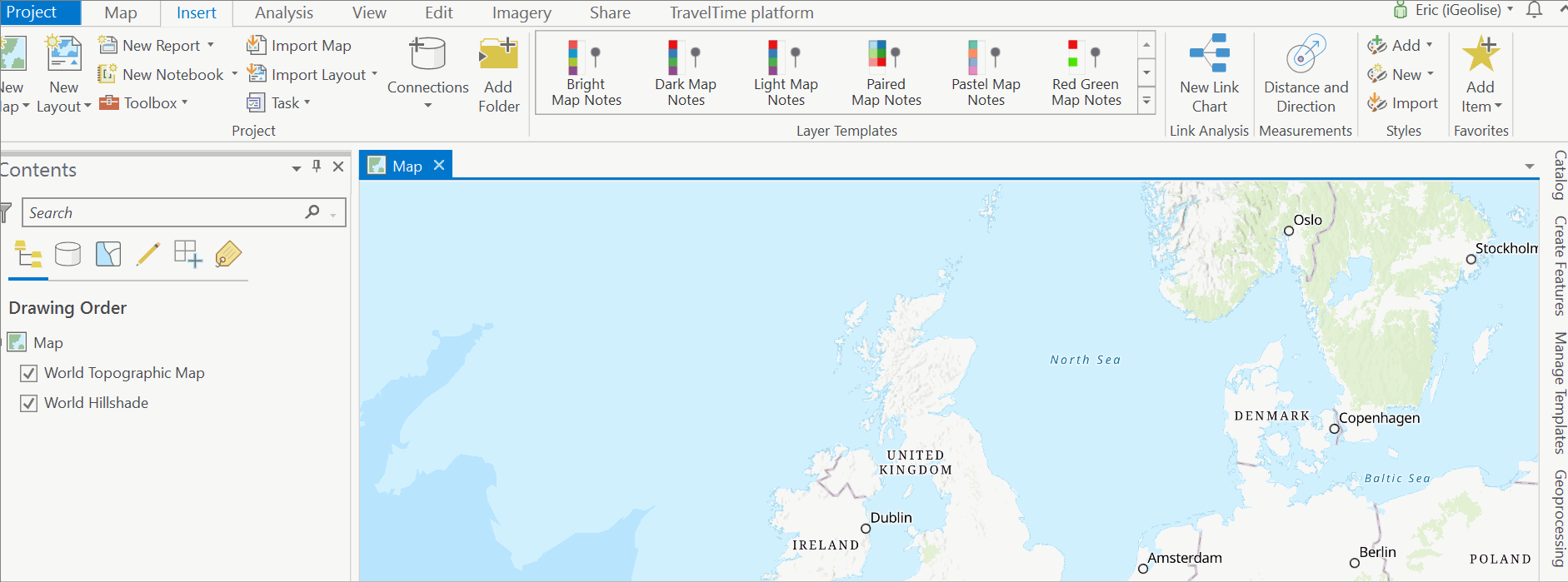This screenshot has height=582, width=1568.
Task: Select Light Map Notes template
Action: 786,74
